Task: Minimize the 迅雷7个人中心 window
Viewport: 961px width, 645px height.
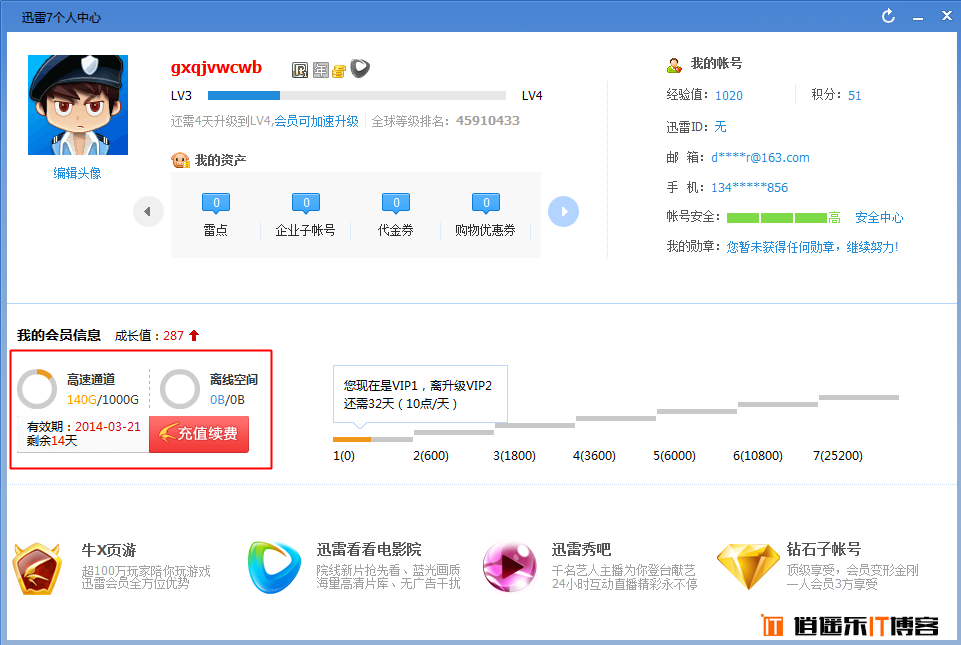Action: click(x=917, y=18)
